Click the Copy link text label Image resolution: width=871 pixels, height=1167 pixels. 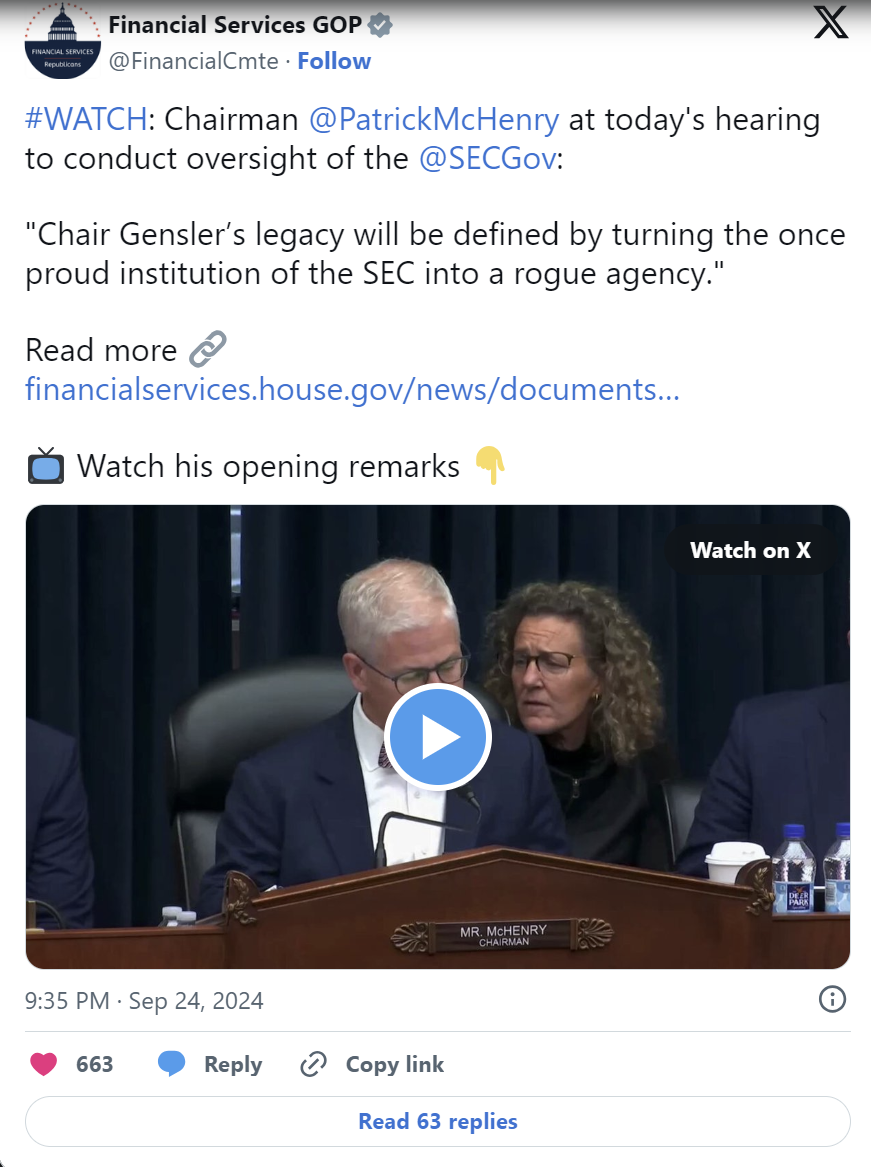tap(395, 1064)
